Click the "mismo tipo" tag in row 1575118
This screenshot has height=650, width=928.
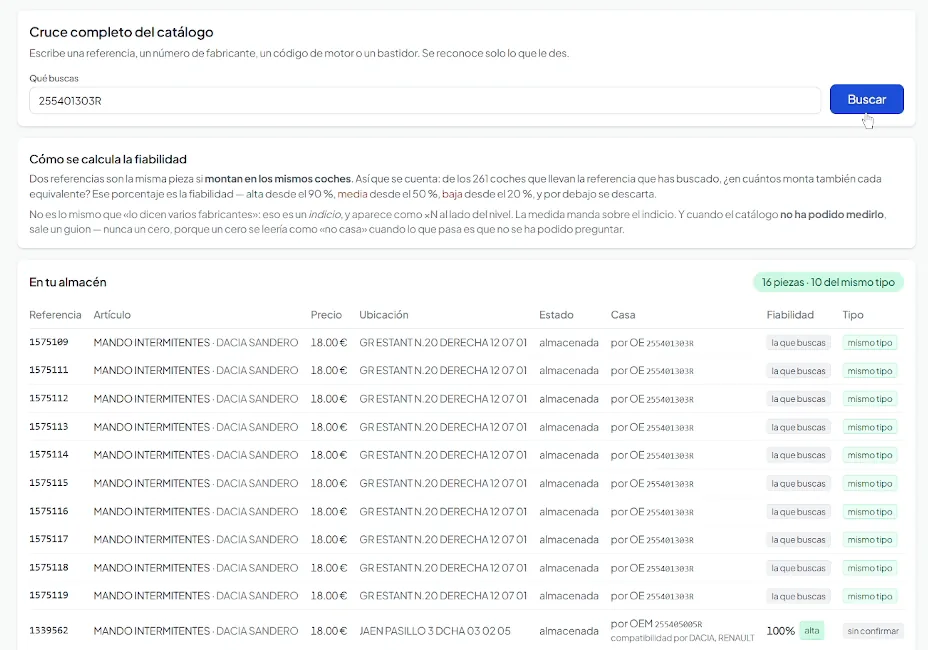tap(869, 568)
